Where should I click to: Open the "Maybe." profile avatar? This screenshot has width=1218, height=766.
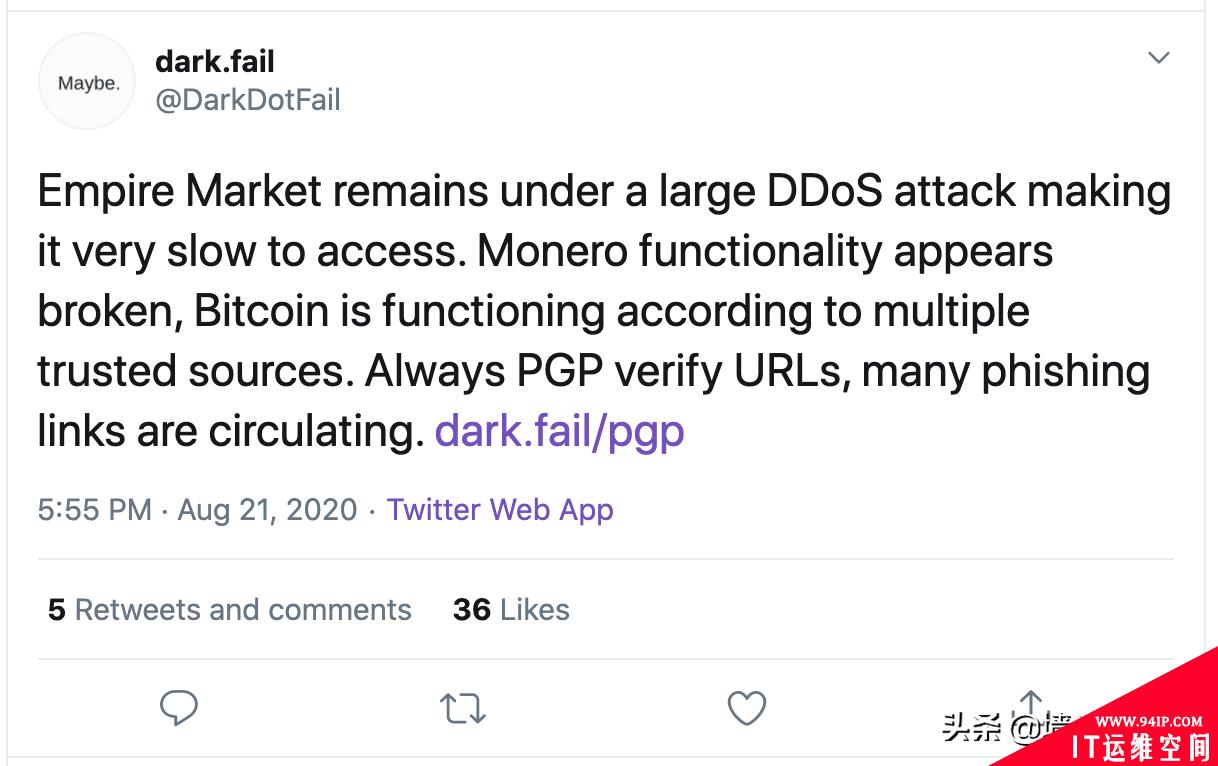click(87, 83)
